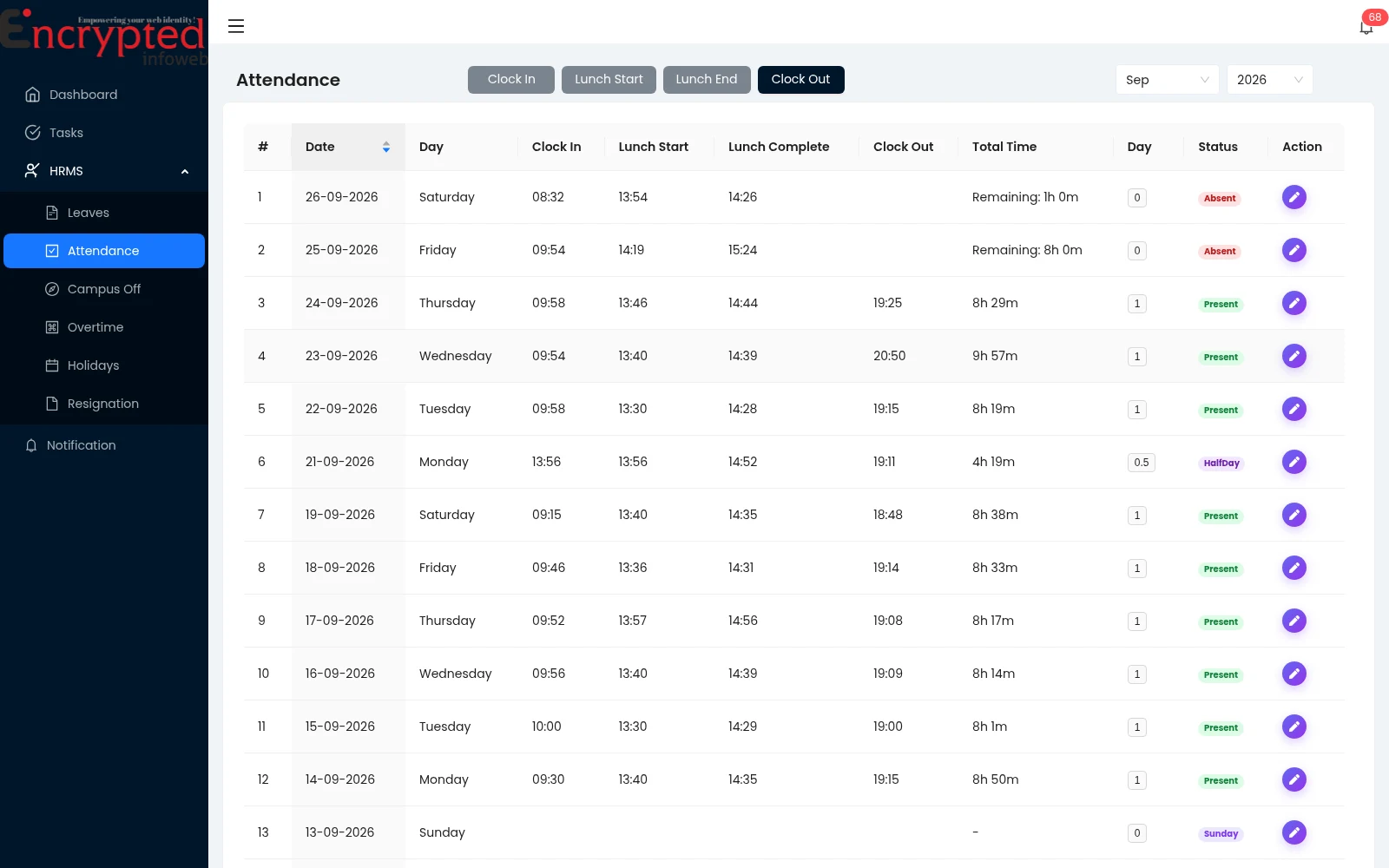Edit attendance for 21-09-2026 row
Image resolution: width=1389 pixels, height=868 pixels.
click(x=1294, y=462)
